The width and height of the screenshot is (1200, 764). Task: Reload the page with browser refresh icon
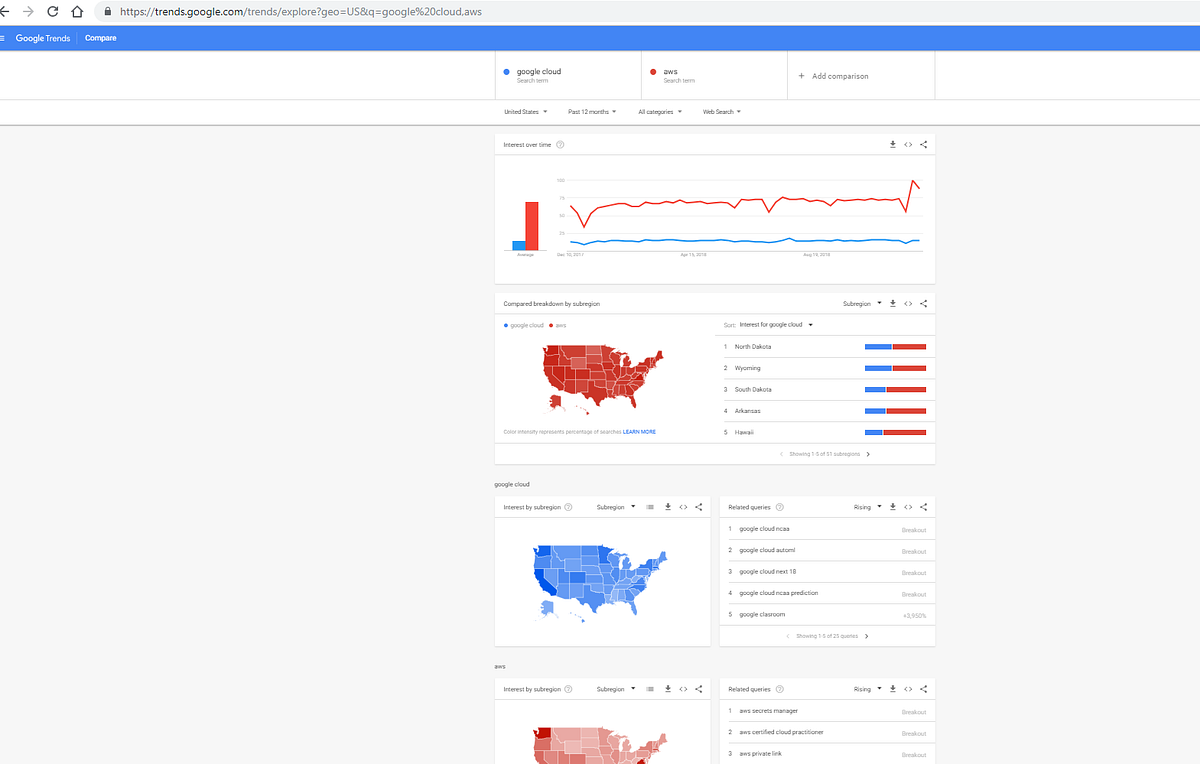coord(52,12)
